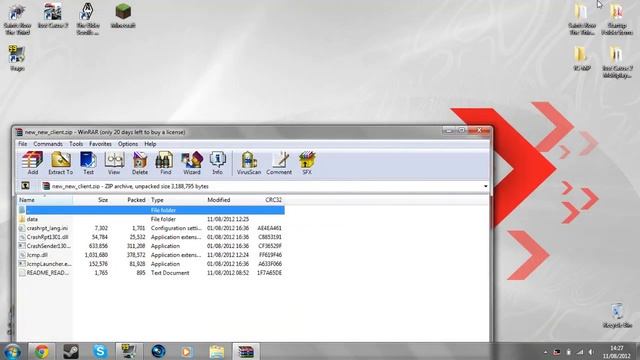Screen dimensions: 640x360
Task: Open Windows Media Player taskbar icon
Action: click(187, 351)
